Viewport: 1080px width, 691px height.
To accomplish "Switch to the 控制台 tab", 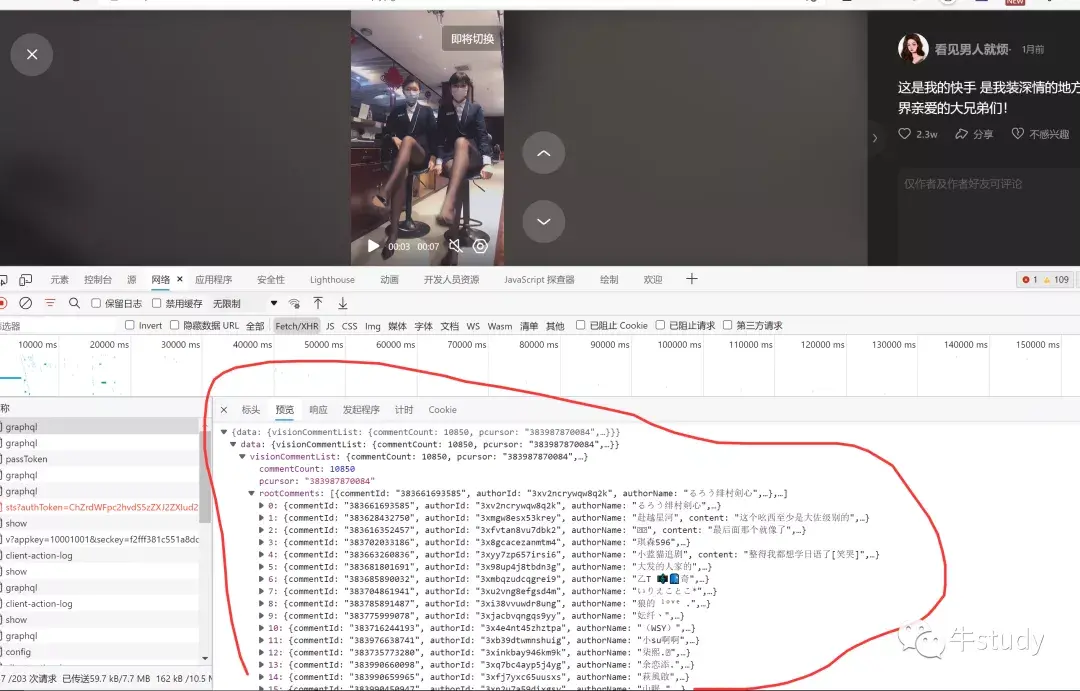I will click(x=98, y=280).
